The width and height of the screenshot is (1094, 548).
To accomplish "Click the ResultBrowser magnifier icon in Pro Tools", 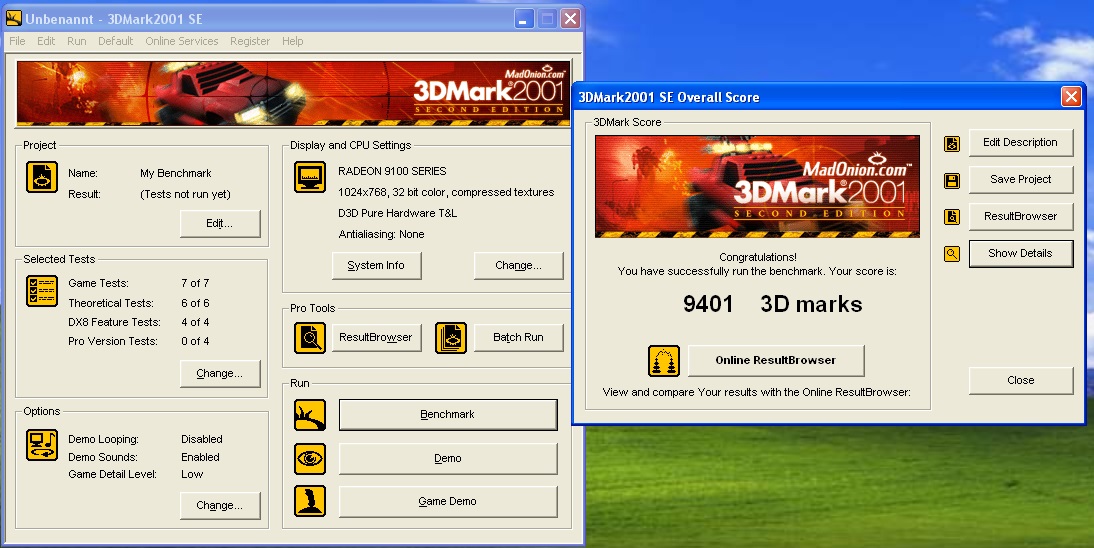I will 310,338.
